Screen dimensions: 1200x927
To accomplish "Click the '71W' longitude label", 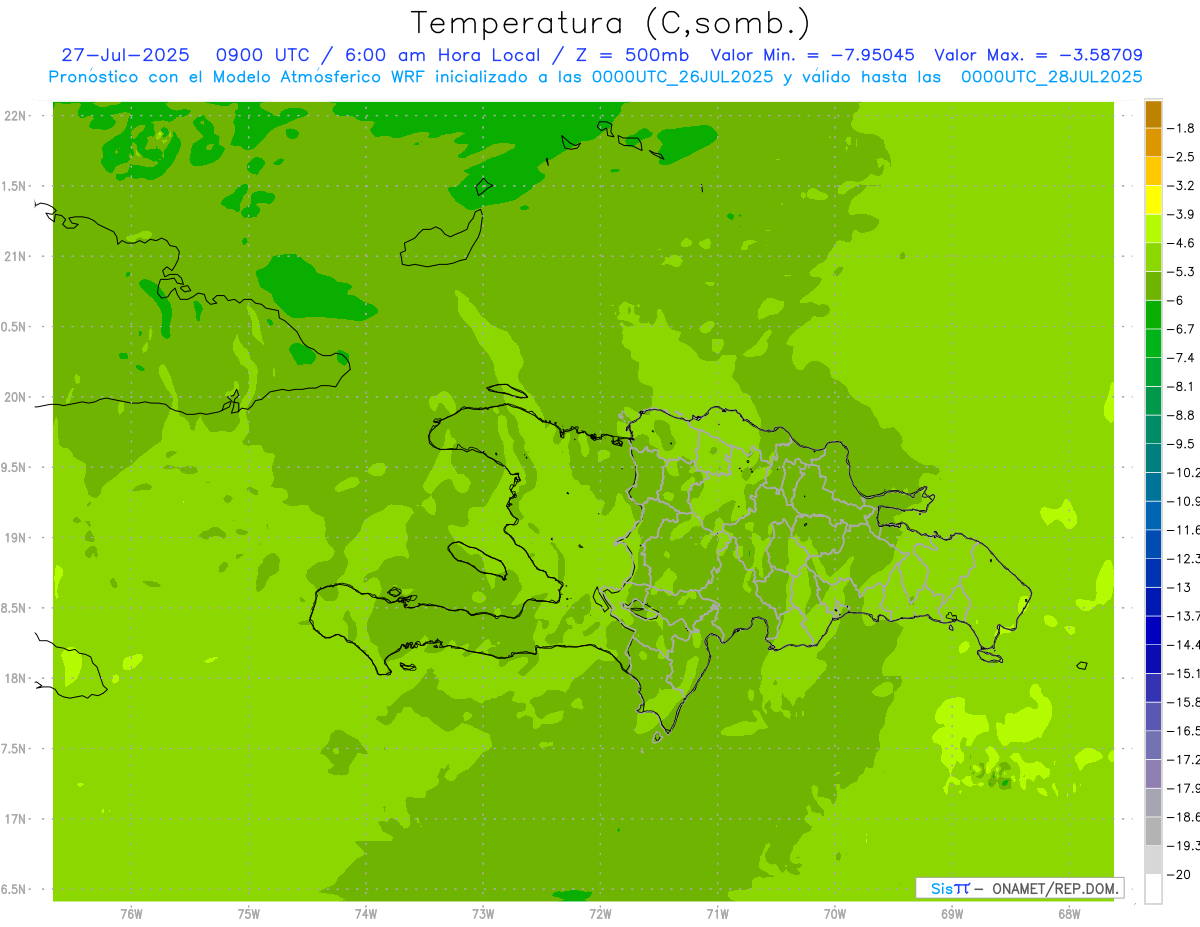I will click(717, 914).
